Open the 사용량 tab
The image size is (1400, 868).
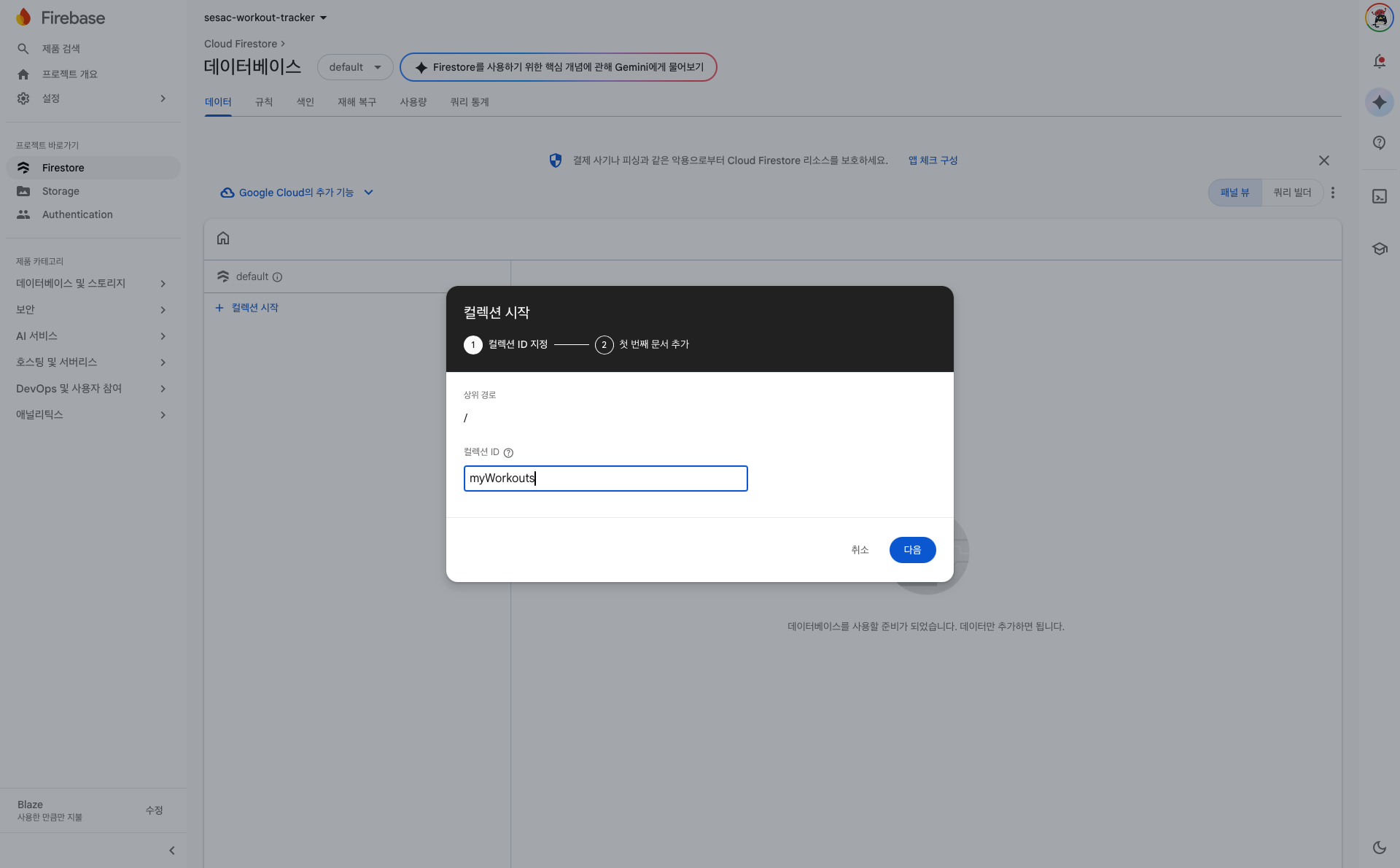(413, 102)
